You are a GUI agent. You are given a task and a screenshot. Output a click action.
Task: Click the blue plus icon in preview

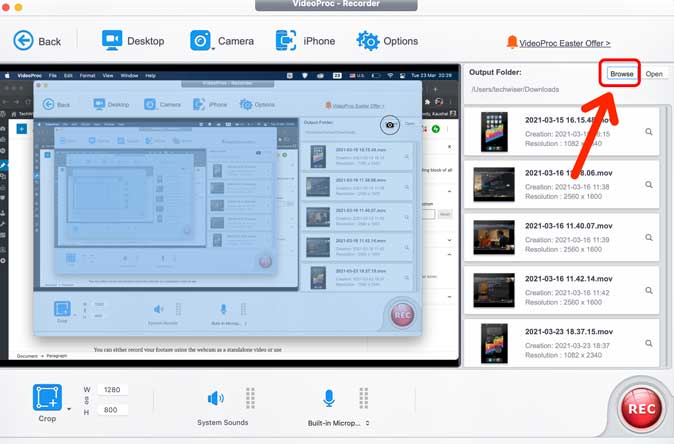[21, 129]
